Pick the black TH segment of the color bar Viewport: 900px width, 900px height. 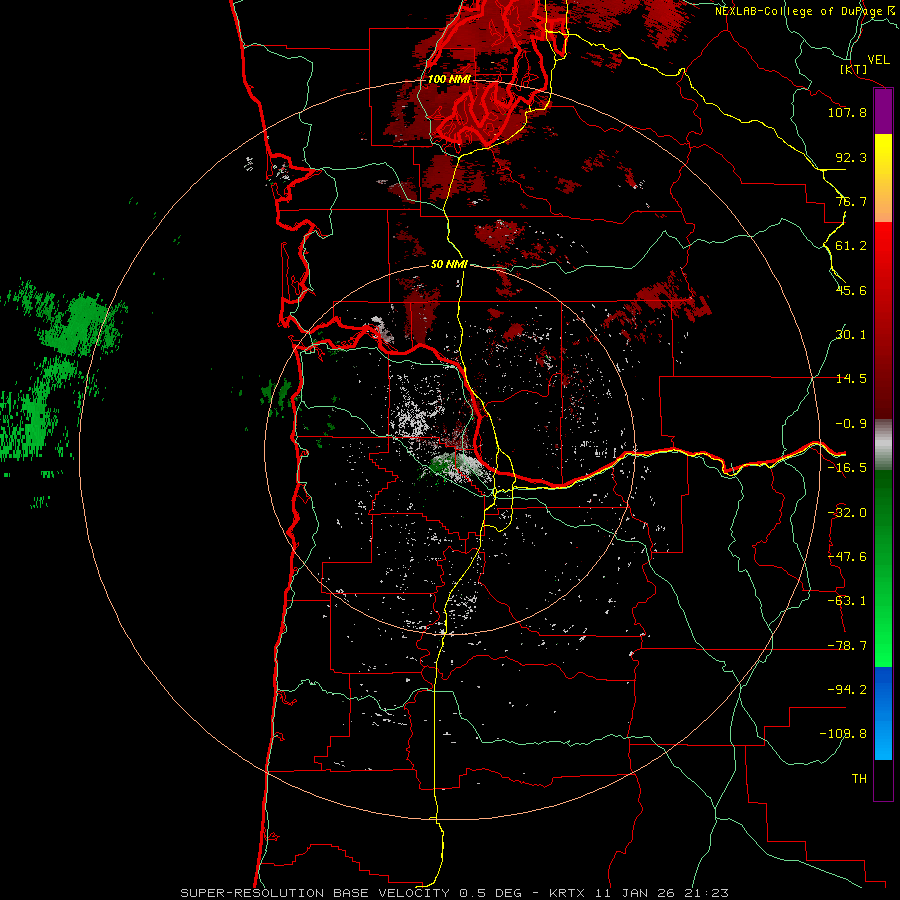click(883, 779)
